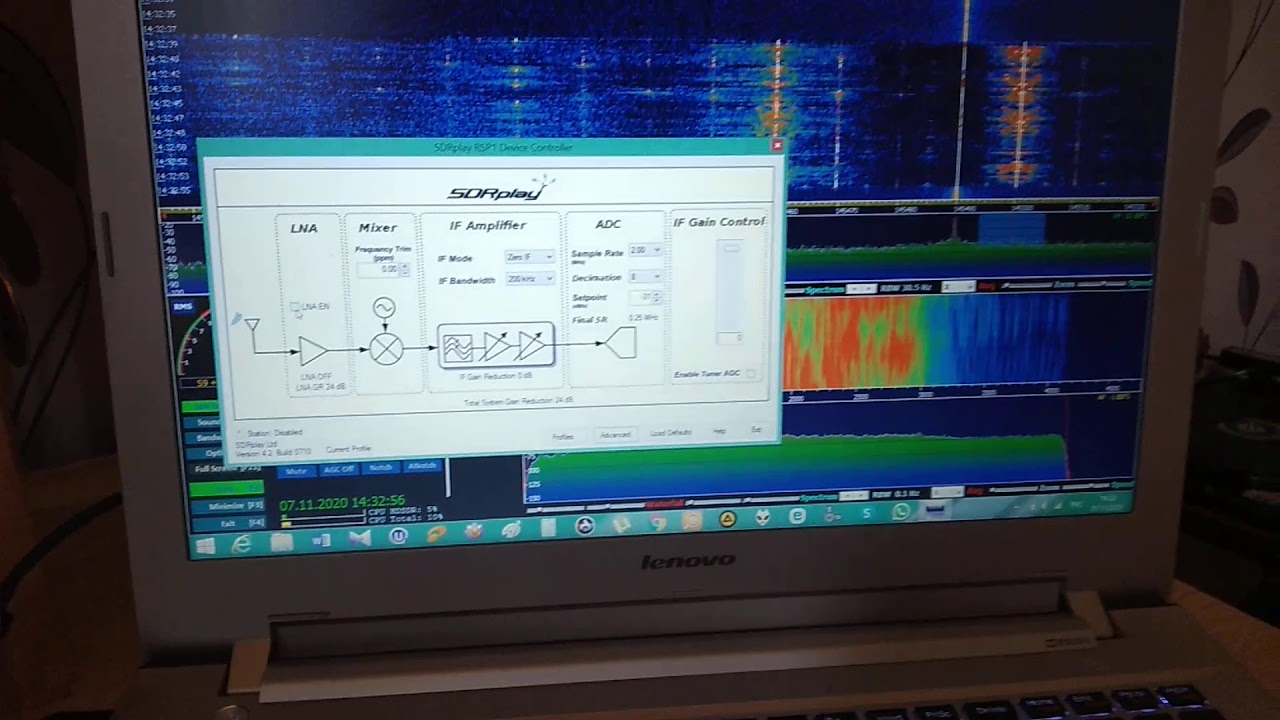The height and width of the screenshot is (720, 1280).
Task: Toggle the ANotch button
Action: click(x=422, y=466)
